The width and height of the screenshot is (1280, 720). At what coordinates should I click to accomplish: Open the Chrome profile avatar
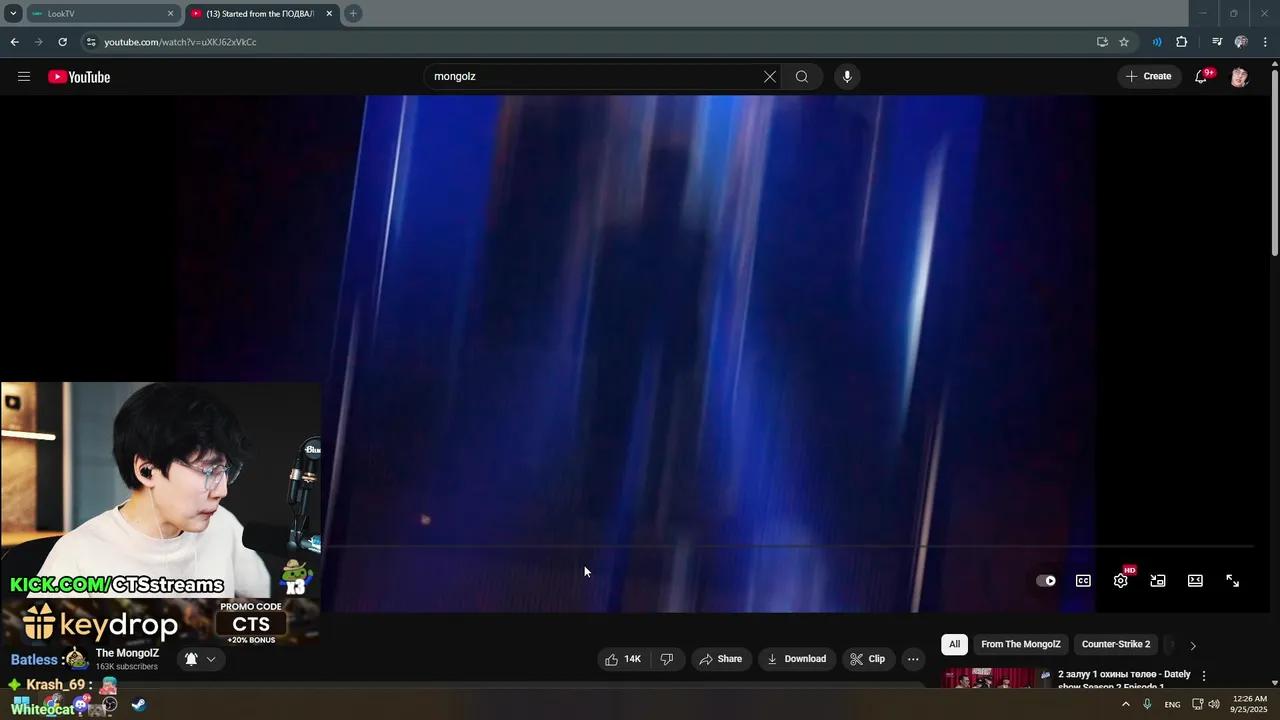1241,42
